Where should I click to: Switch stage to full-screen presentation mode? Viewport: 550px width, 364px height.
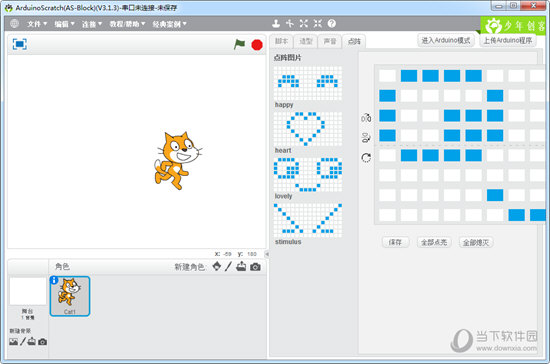point(20,44)
